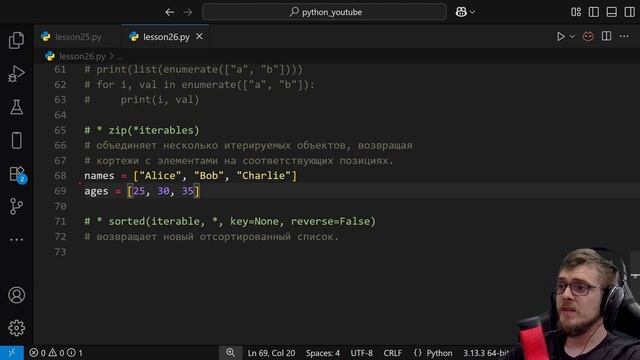Screen dimensions: 640x360
Task: Toggle the primary side bar
Action: tap(594, 12)
